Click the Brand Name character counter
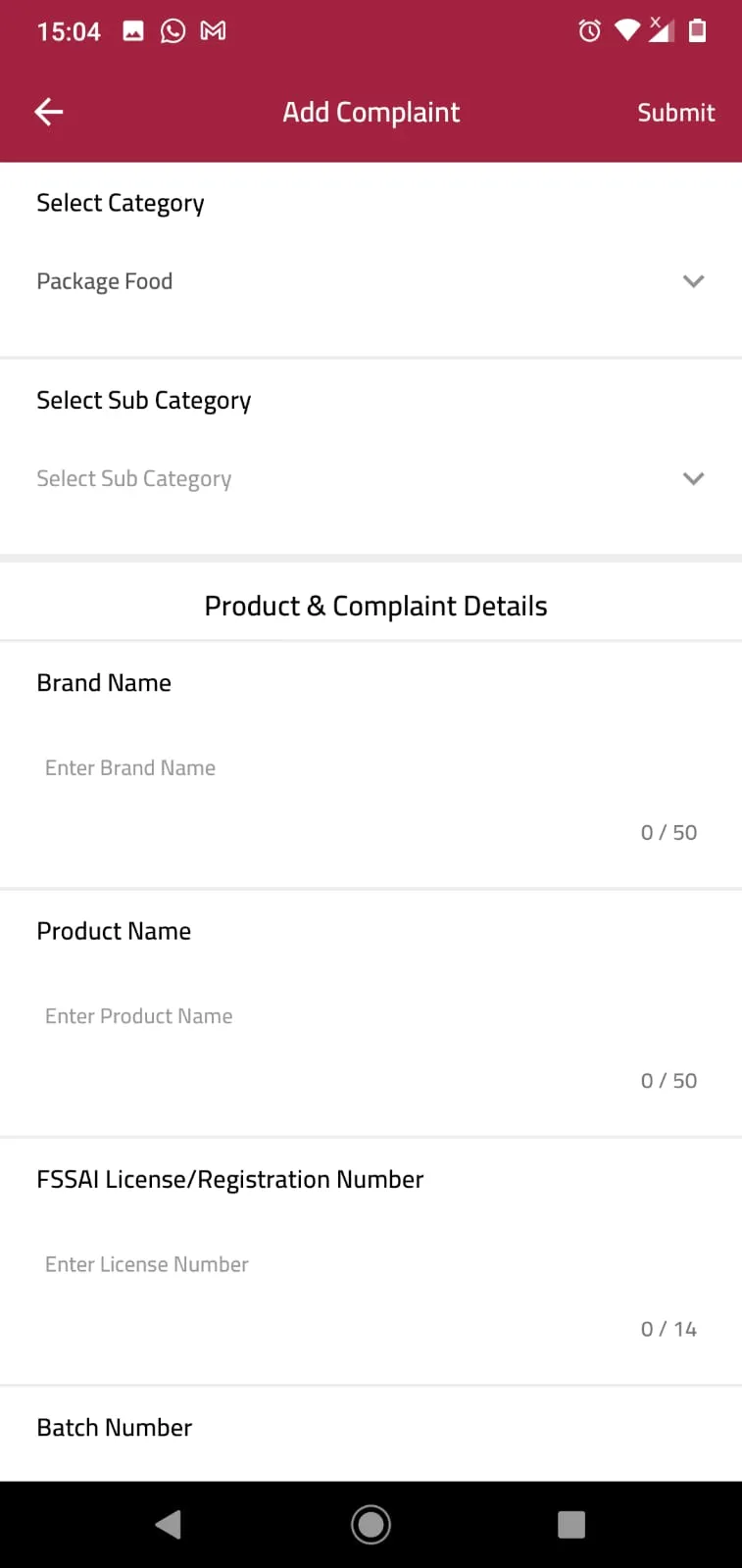 click(669, 832)
